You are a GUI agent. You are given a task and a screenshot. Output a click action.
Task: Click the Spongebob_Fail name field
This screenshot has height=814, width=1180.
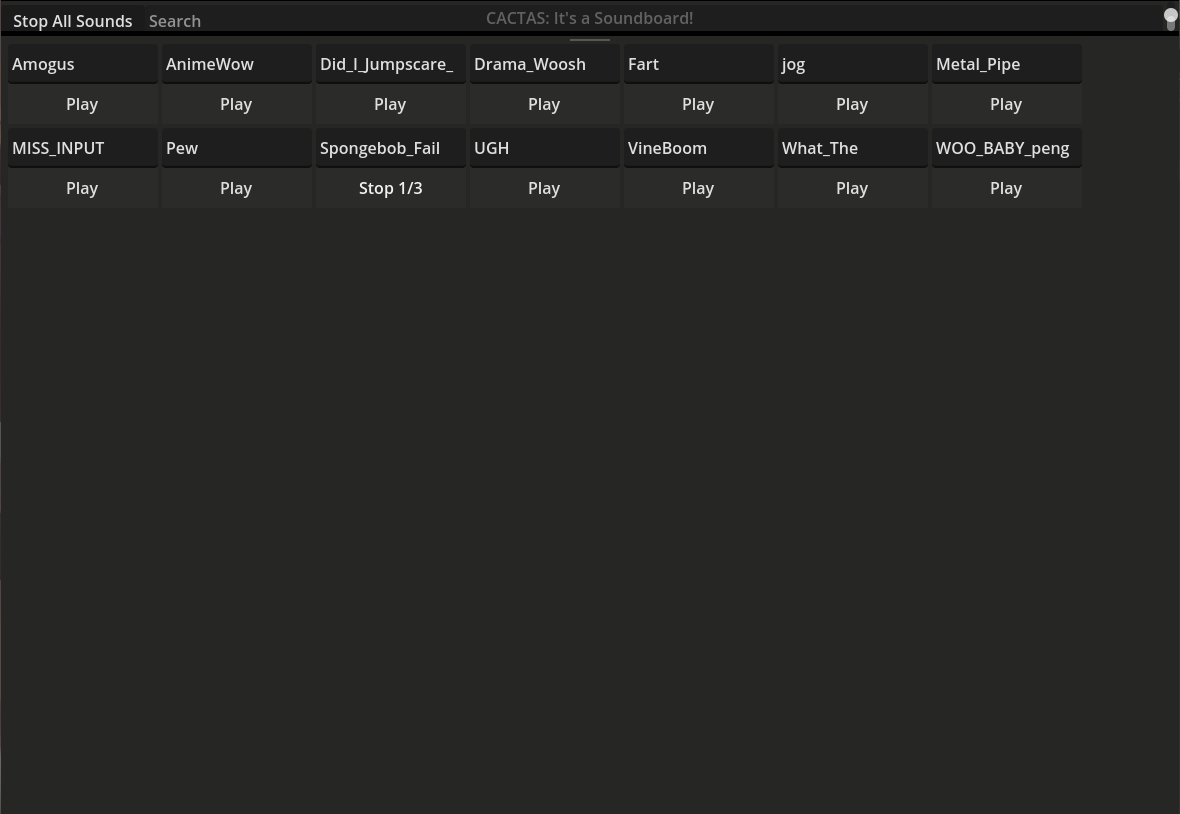[391, 148]
